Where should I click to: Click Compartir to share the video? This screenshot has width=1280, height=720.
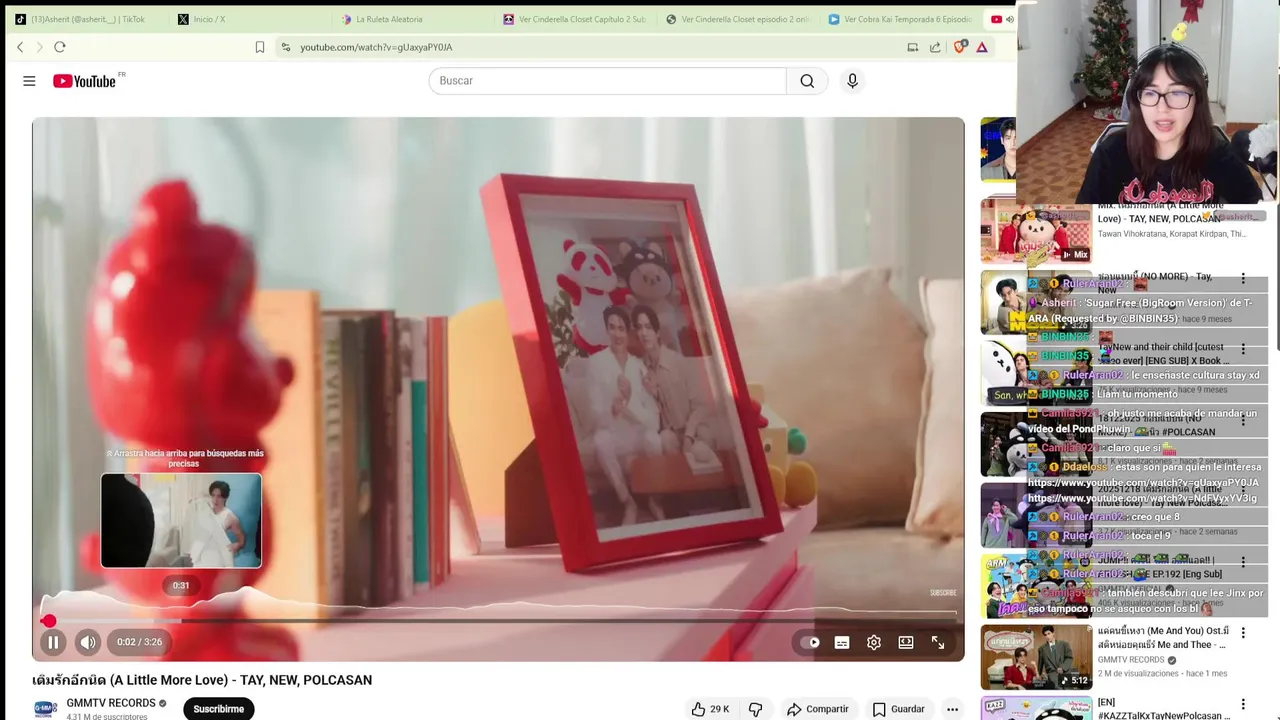click(x=817, y=709)
